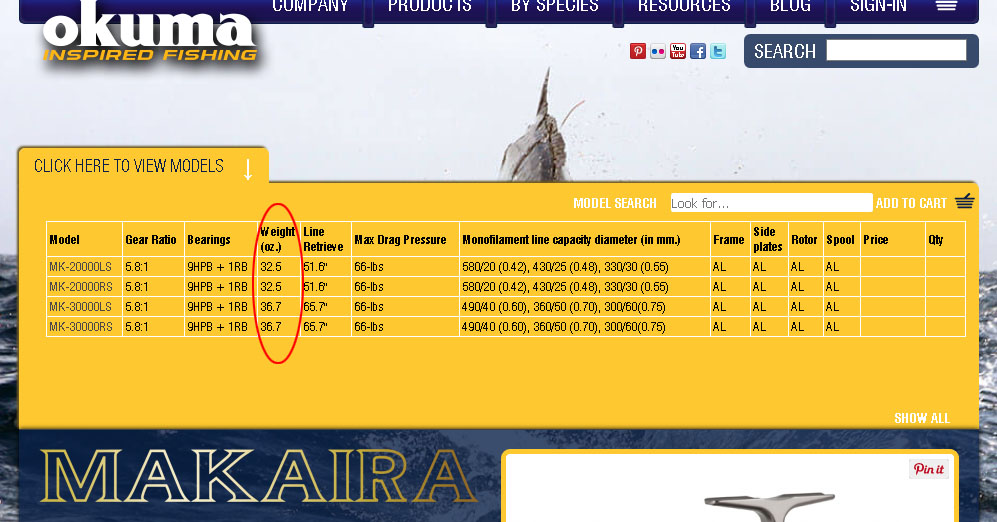Open the Flickr social icon
Screen dimensions: 997x522
(x=657, y=52)
